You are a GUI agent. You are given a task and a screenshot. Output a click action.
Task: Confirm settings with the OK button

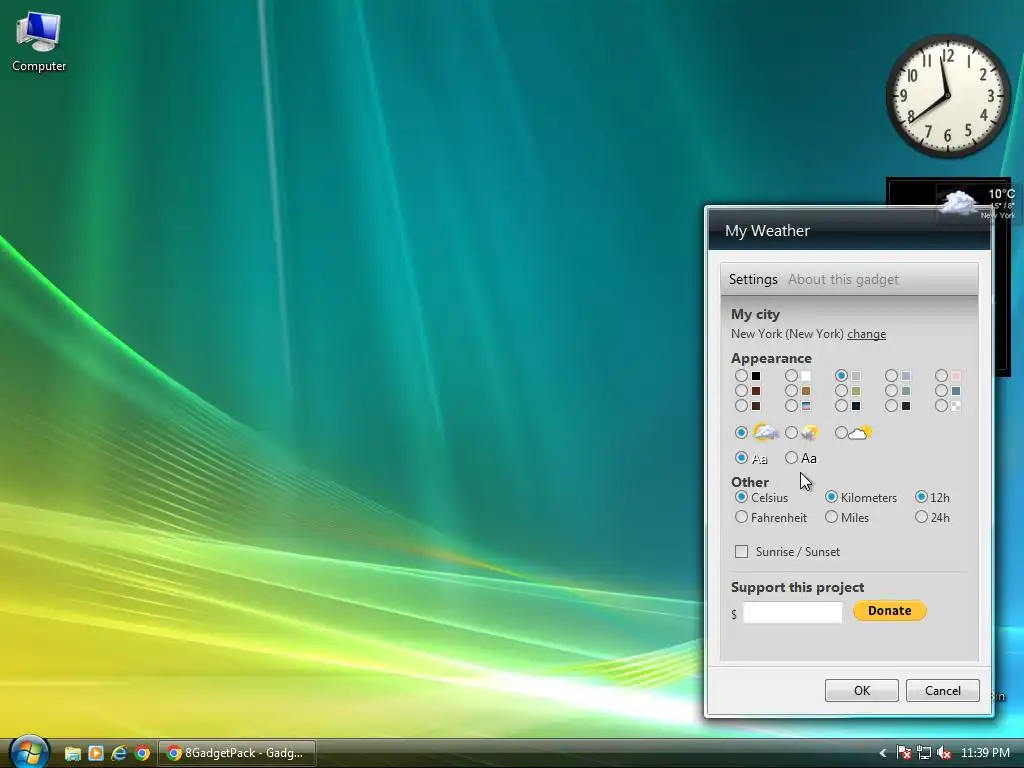861,690
